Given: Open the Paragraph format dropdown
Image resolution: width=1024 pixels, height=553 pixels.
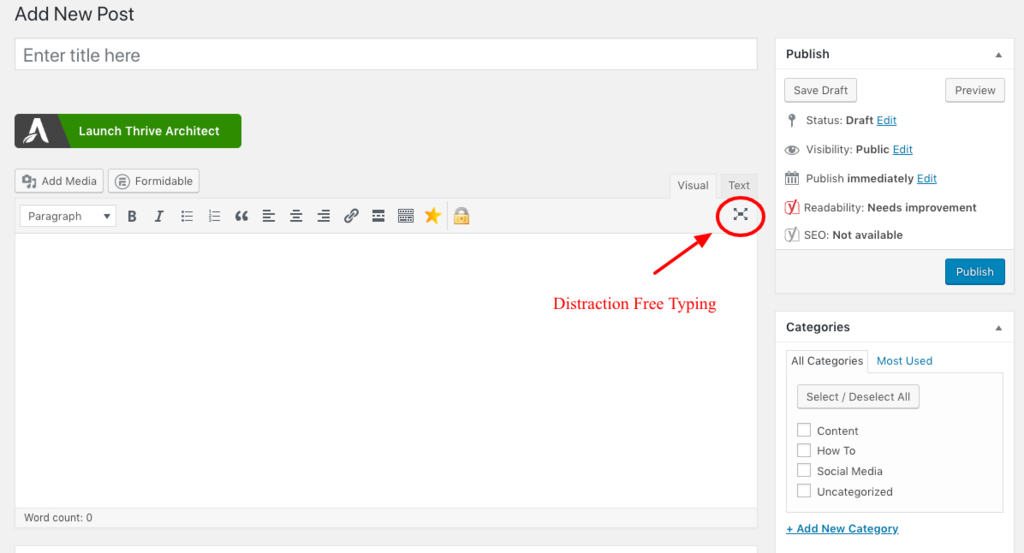Looking at the screenshot, I should (x=68, y=216).
